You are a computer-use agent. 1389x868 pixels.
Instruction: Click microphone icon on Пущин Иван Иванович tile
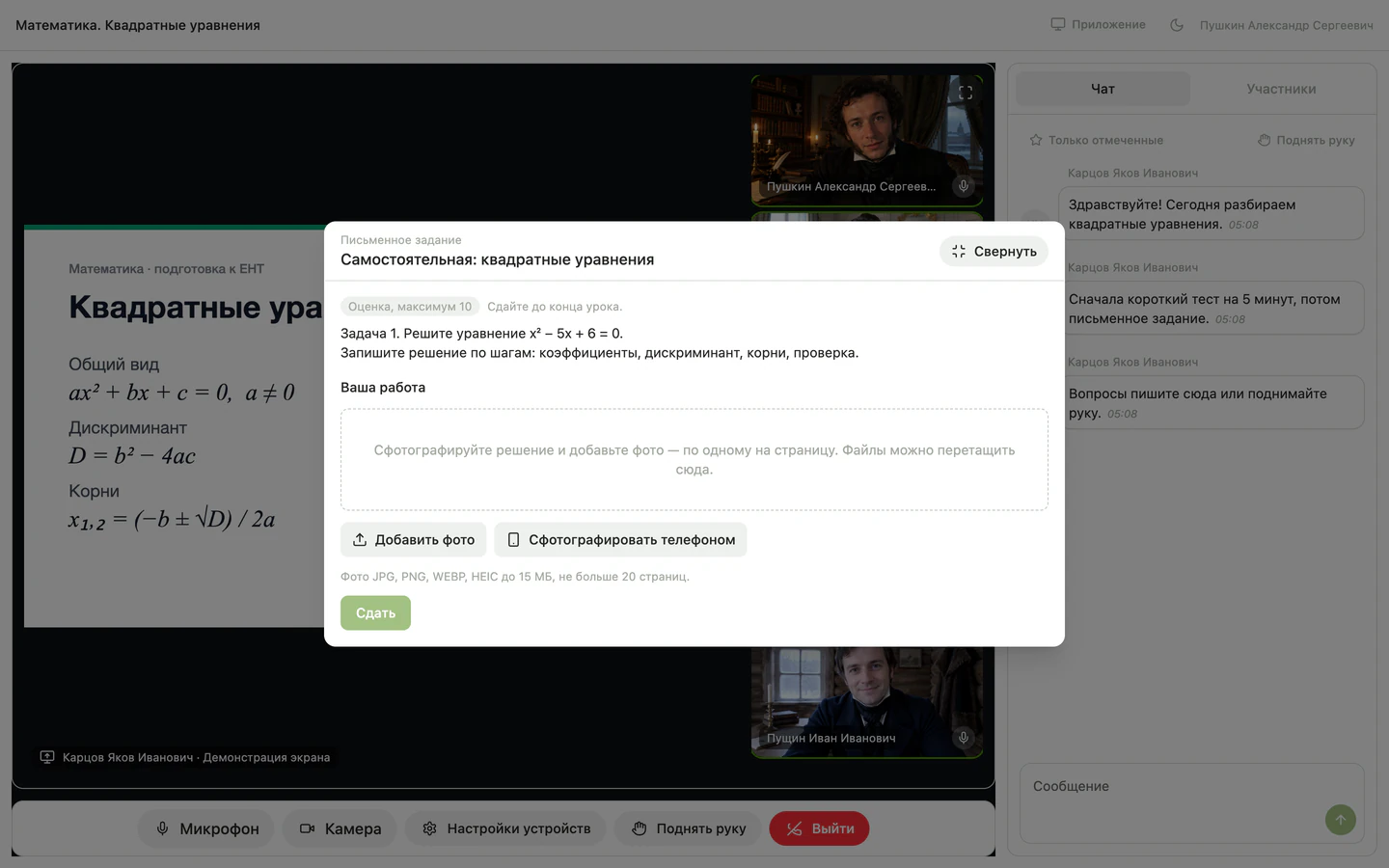point(963,738)
